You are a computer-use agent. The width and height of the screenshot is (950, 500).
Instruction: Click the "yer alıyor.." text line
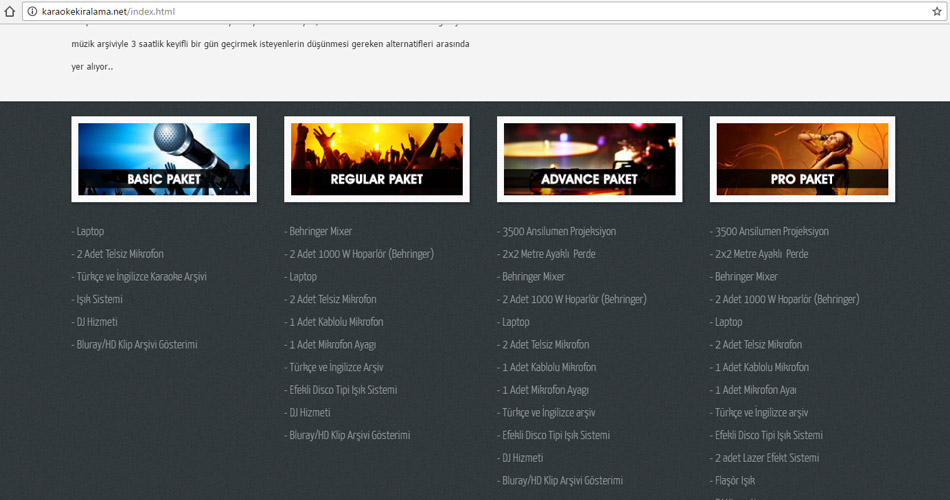point(92,67)
